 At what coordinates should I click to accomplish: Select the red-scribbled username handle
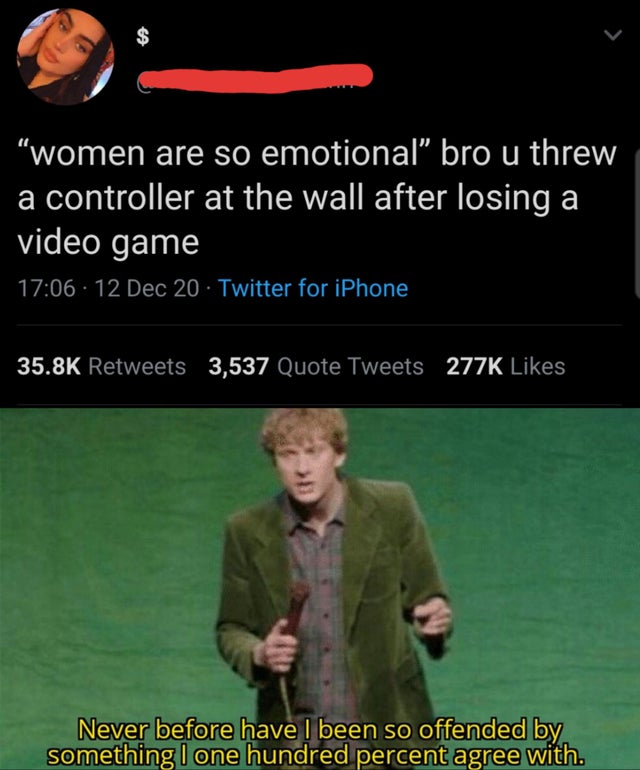point(254,78)
